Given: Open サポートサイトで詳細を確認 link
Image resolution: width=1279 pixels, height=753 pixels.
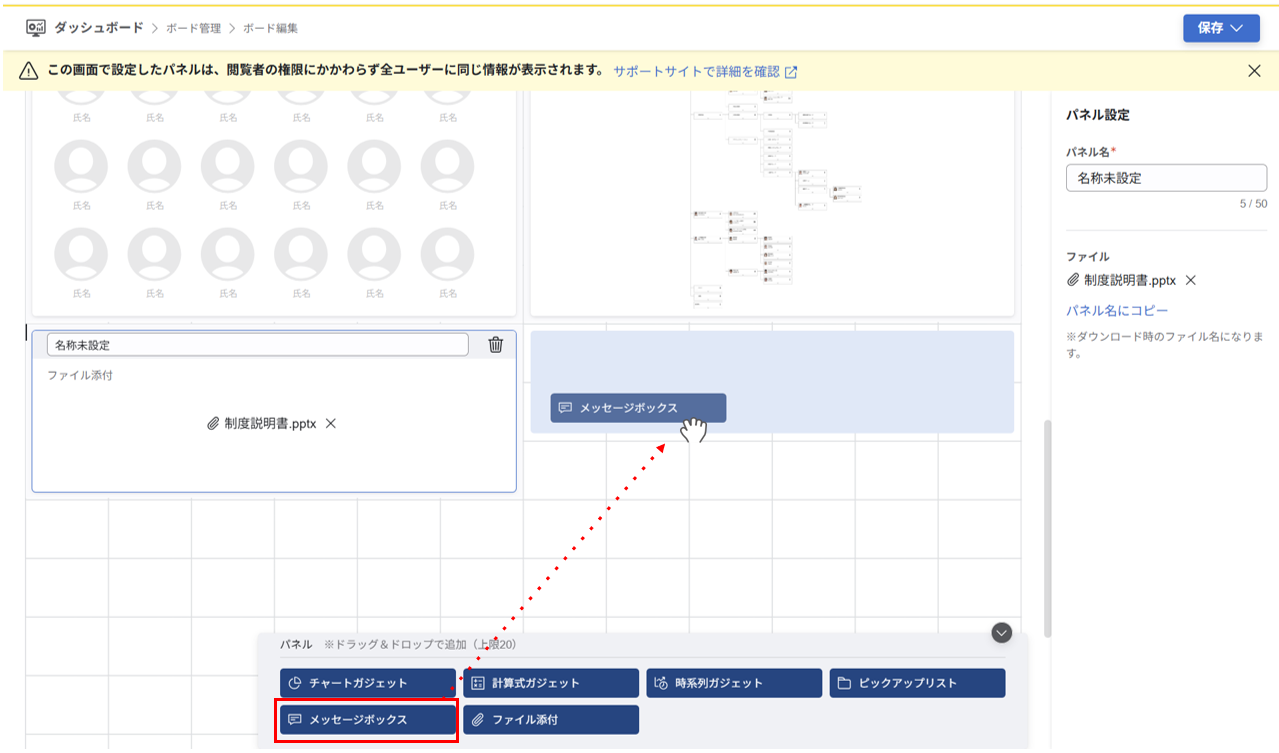Looking at the screenshot, I should pos(710,70).
